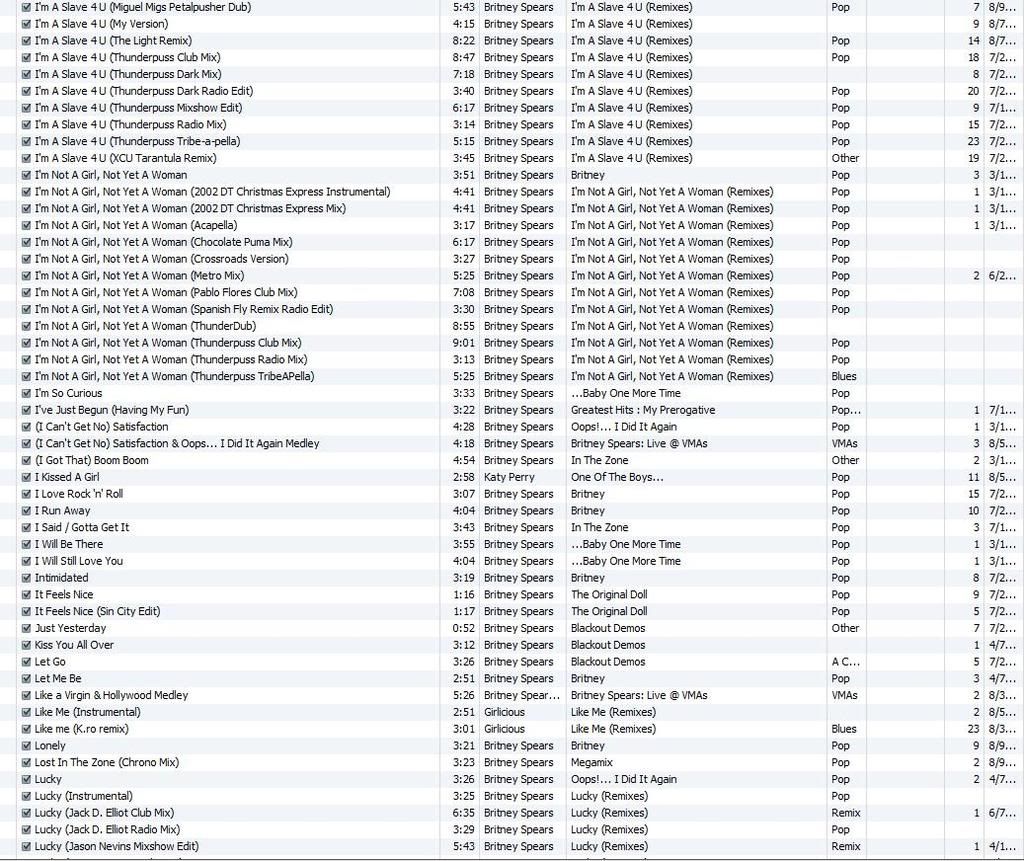Select the song 'I Run Away'
The height and width of the screenshot is (861, 1024).
click(x=62, y=511)
